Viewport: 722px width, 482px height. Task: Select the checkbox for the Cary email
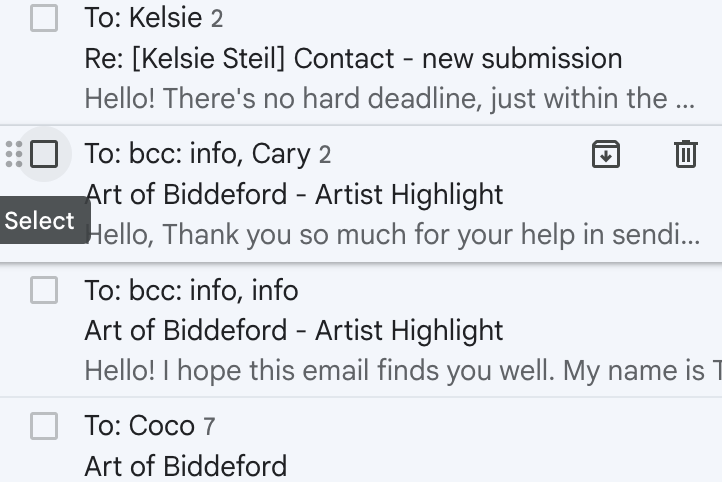(44, 154)
